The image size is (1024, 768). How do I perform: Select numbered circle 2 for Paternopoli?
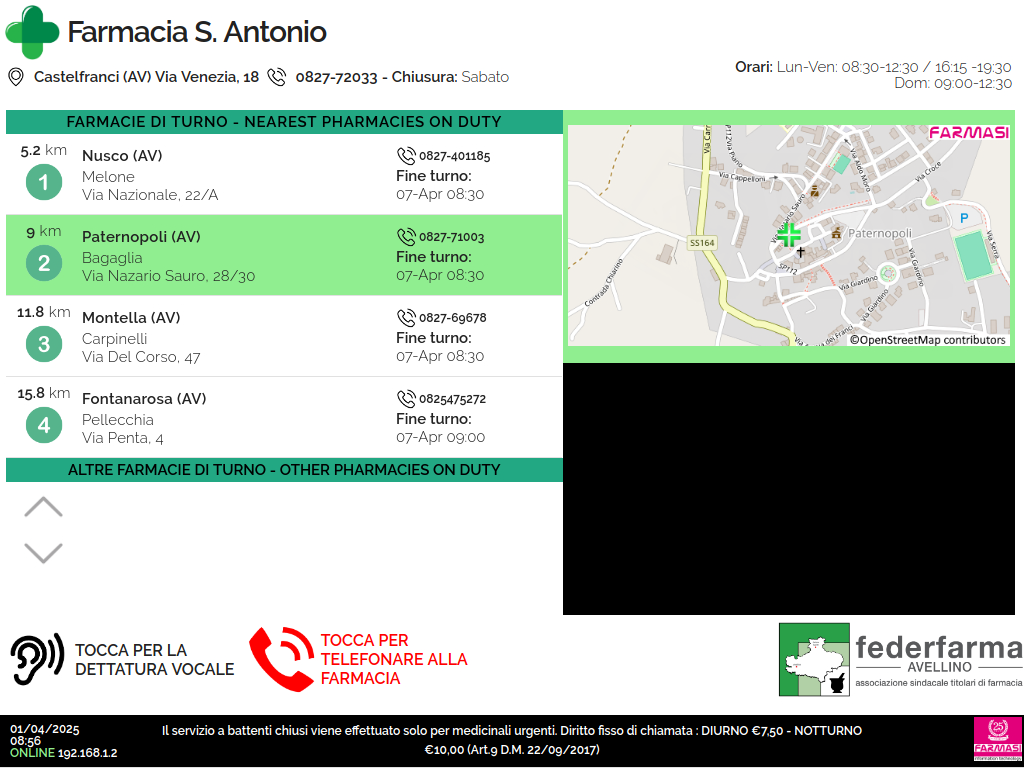click(43, 264)
